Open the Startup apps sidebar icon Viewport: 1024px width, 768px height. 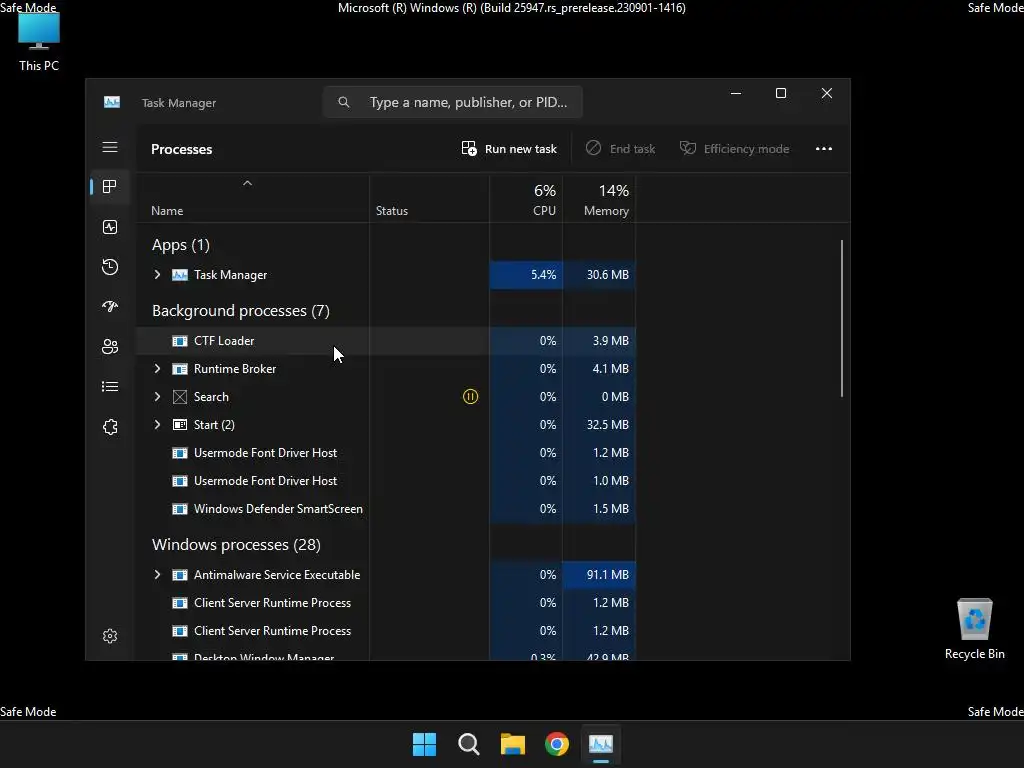point(110,306)
